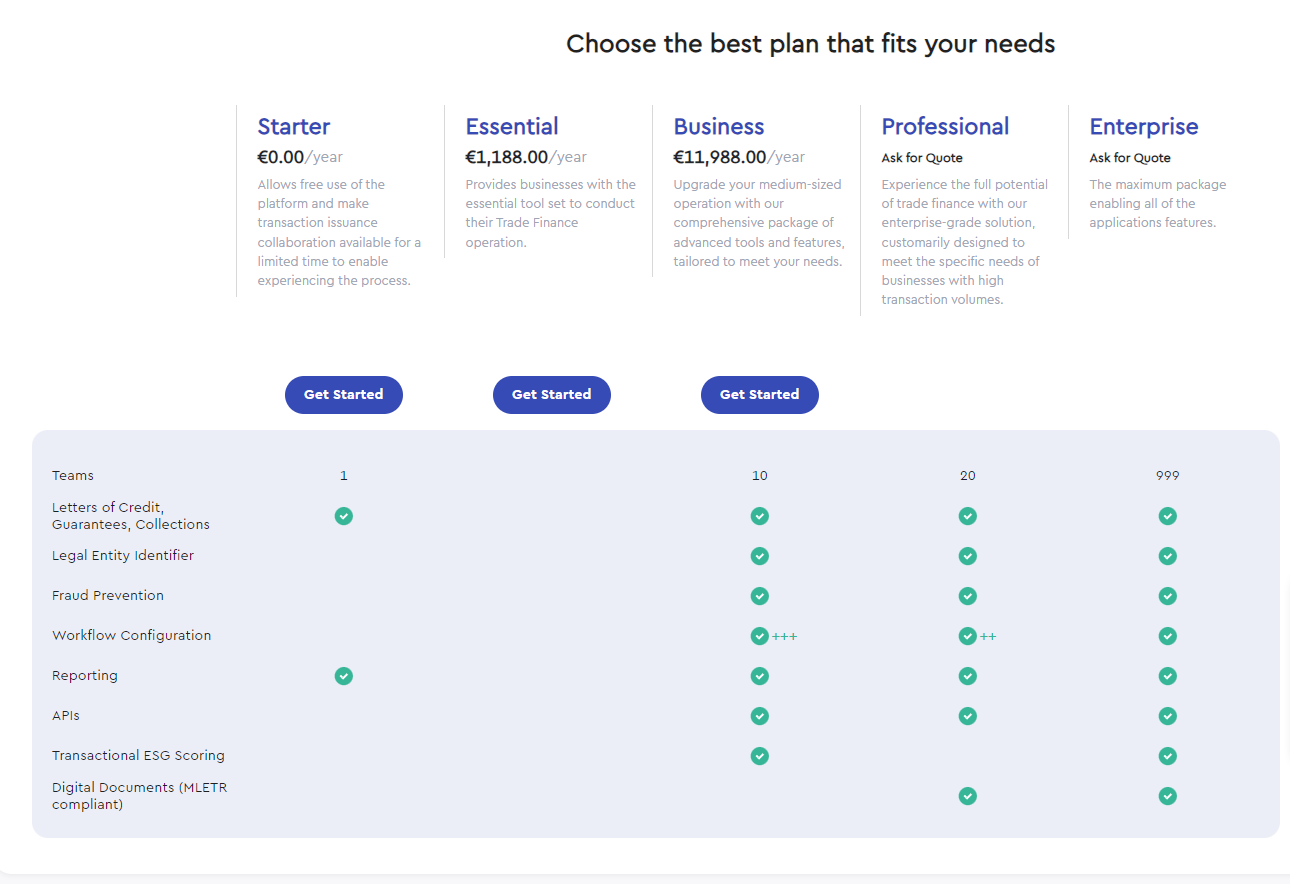Click Business checkmark for Transactional ESG Scoring
Viewport: 1290px width, 884px height.
760,756
